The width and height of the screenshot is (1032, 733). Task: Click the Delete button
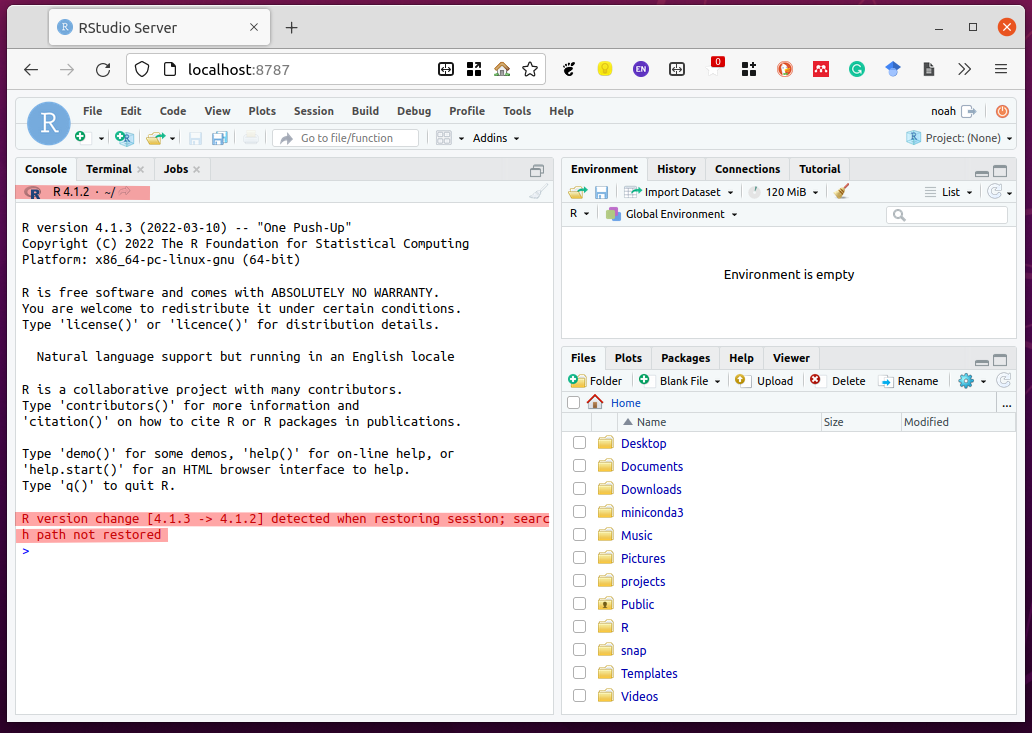[838, 380]
